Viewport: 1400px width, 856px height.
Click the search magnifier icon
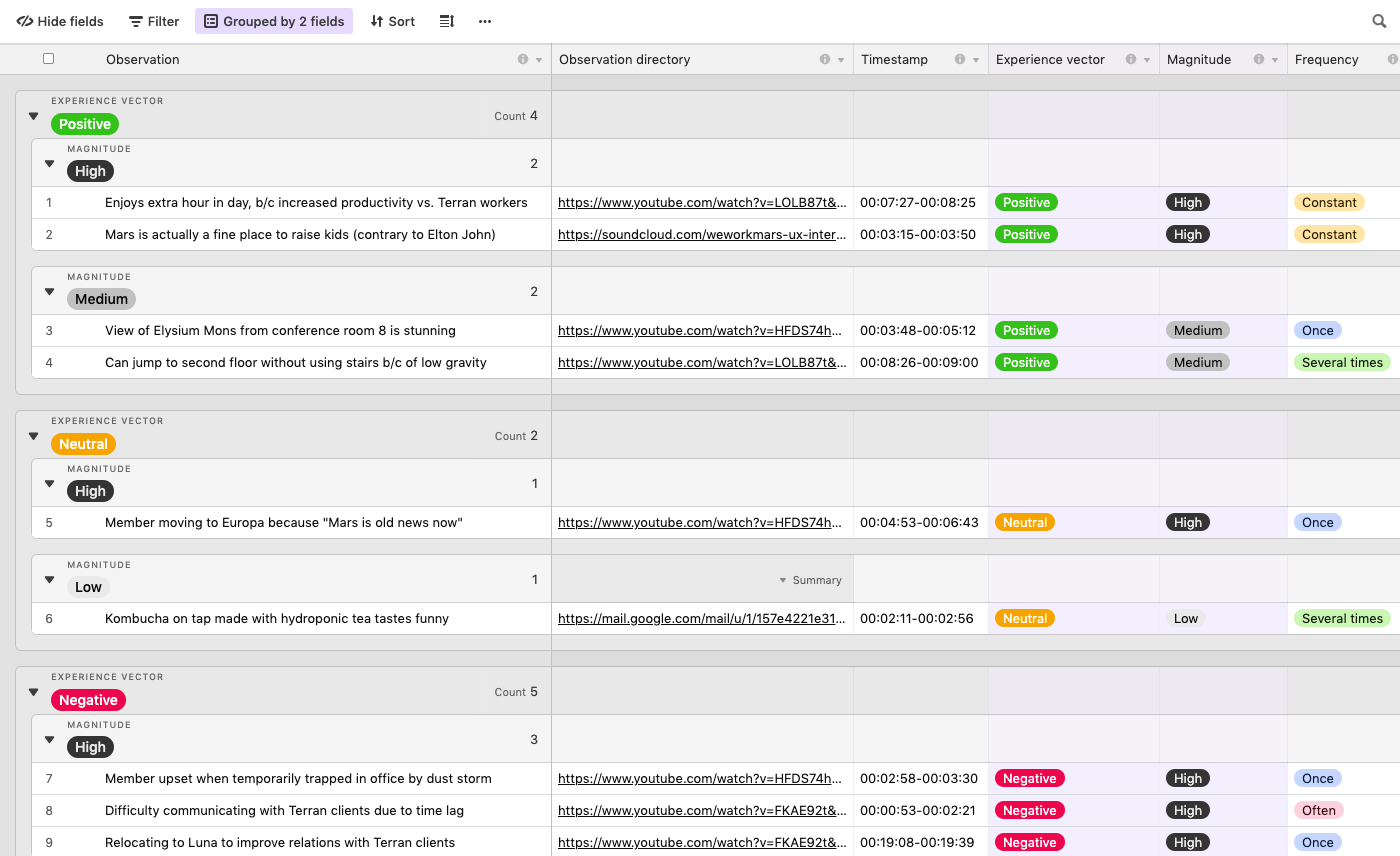(1379, 21)
